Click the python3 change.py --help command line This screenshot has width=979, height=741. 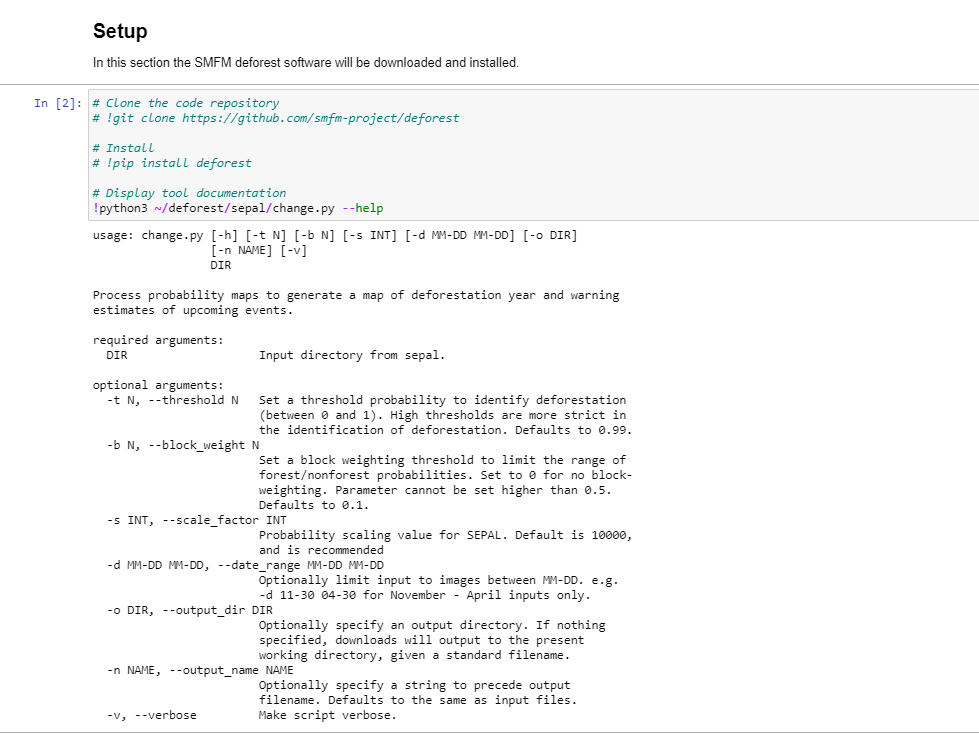pyautogui.click(x=237, y=208)
